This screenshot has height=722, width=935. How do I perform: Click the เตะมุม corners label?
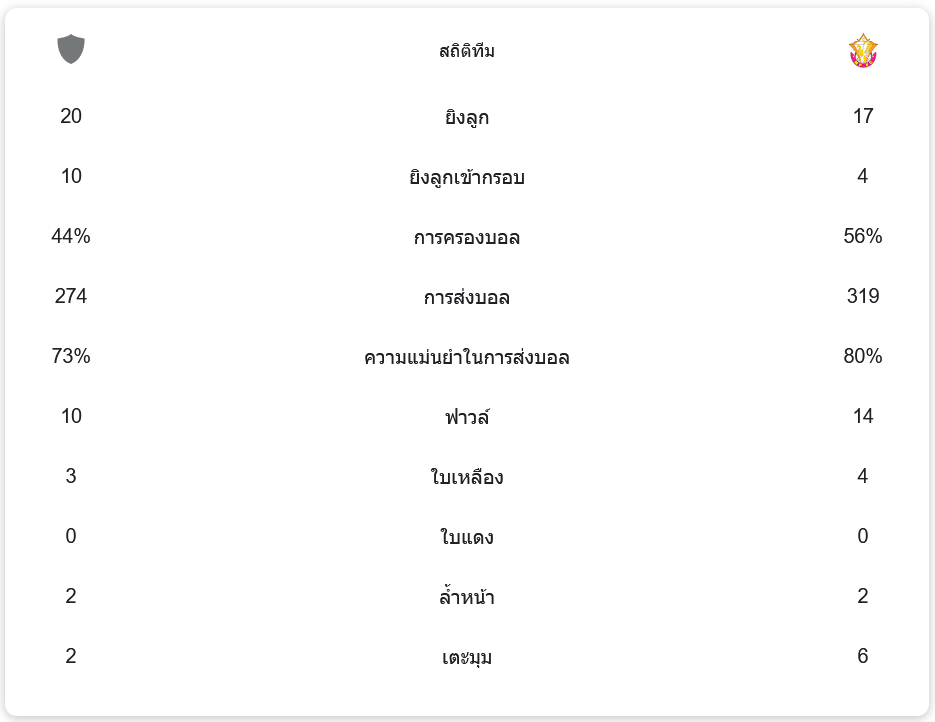click(467, 658)
